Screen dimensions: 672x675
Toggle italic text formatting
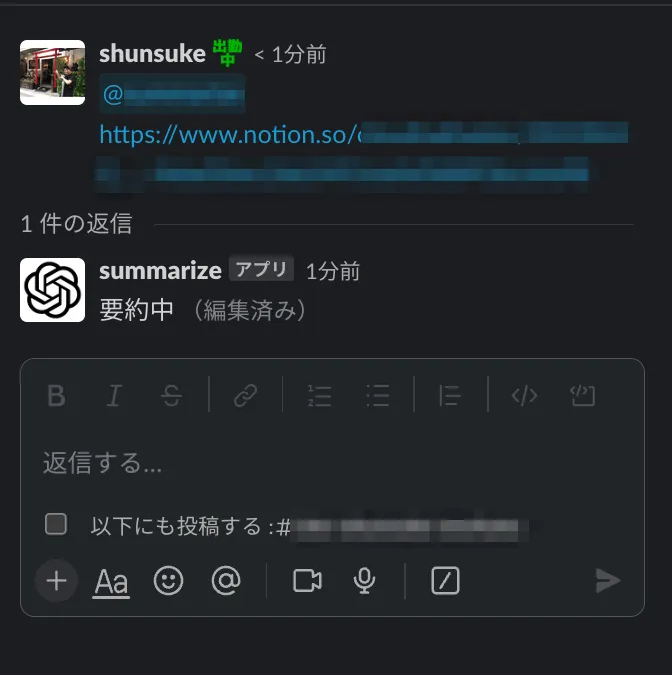[114, 395]
